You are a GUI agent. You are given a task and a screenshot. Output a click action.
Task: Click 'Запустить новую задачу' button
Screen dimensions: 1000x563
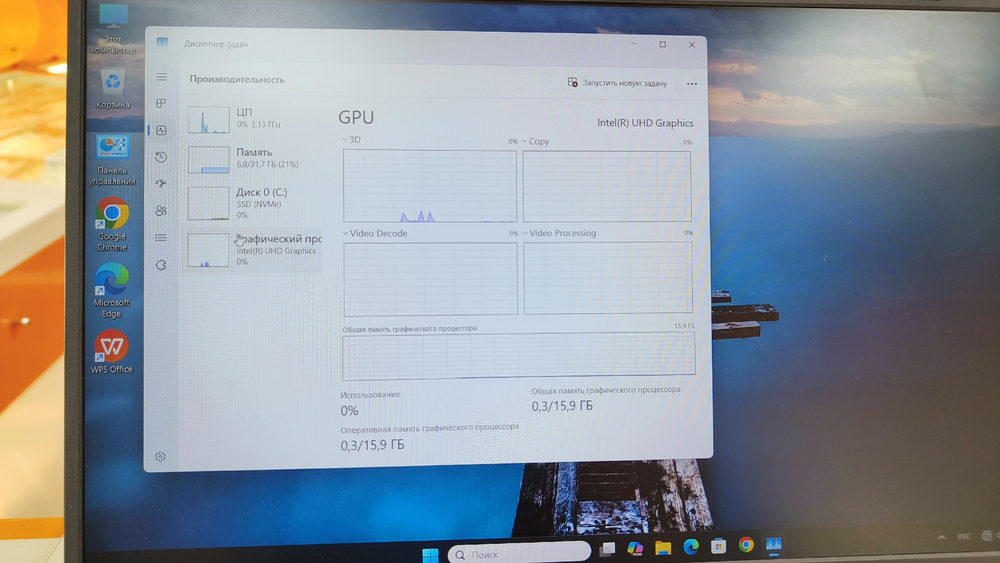(x=617, y=83)
